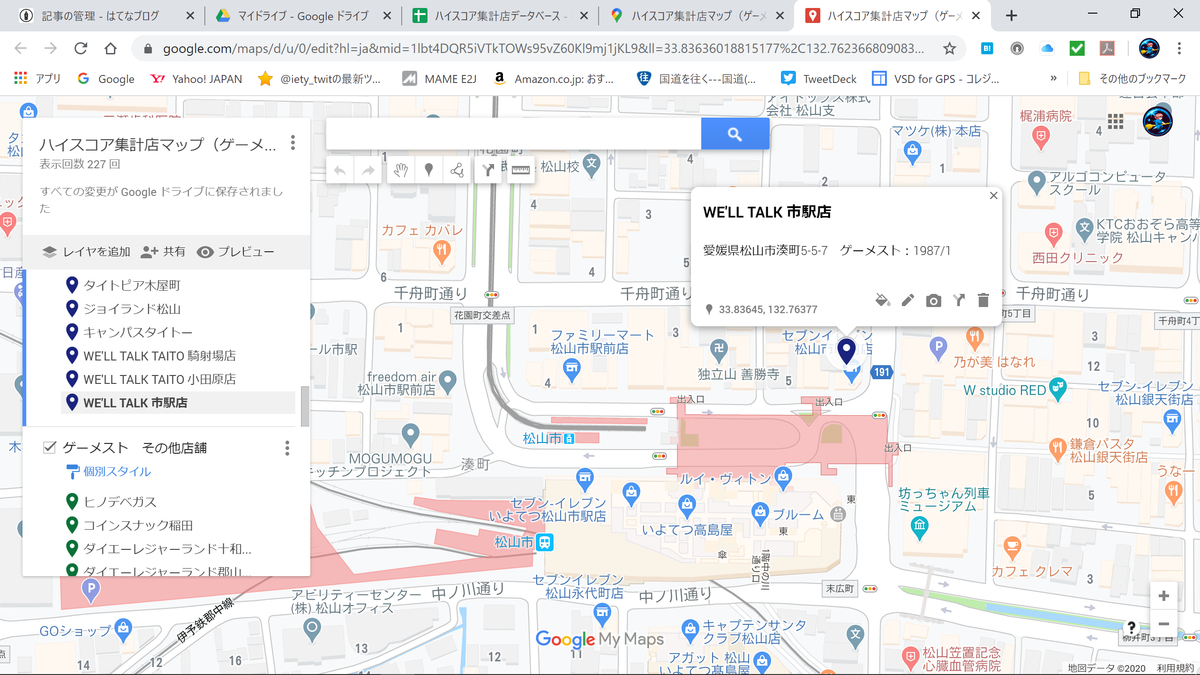Open a new browser tab

click(1011, 15)
